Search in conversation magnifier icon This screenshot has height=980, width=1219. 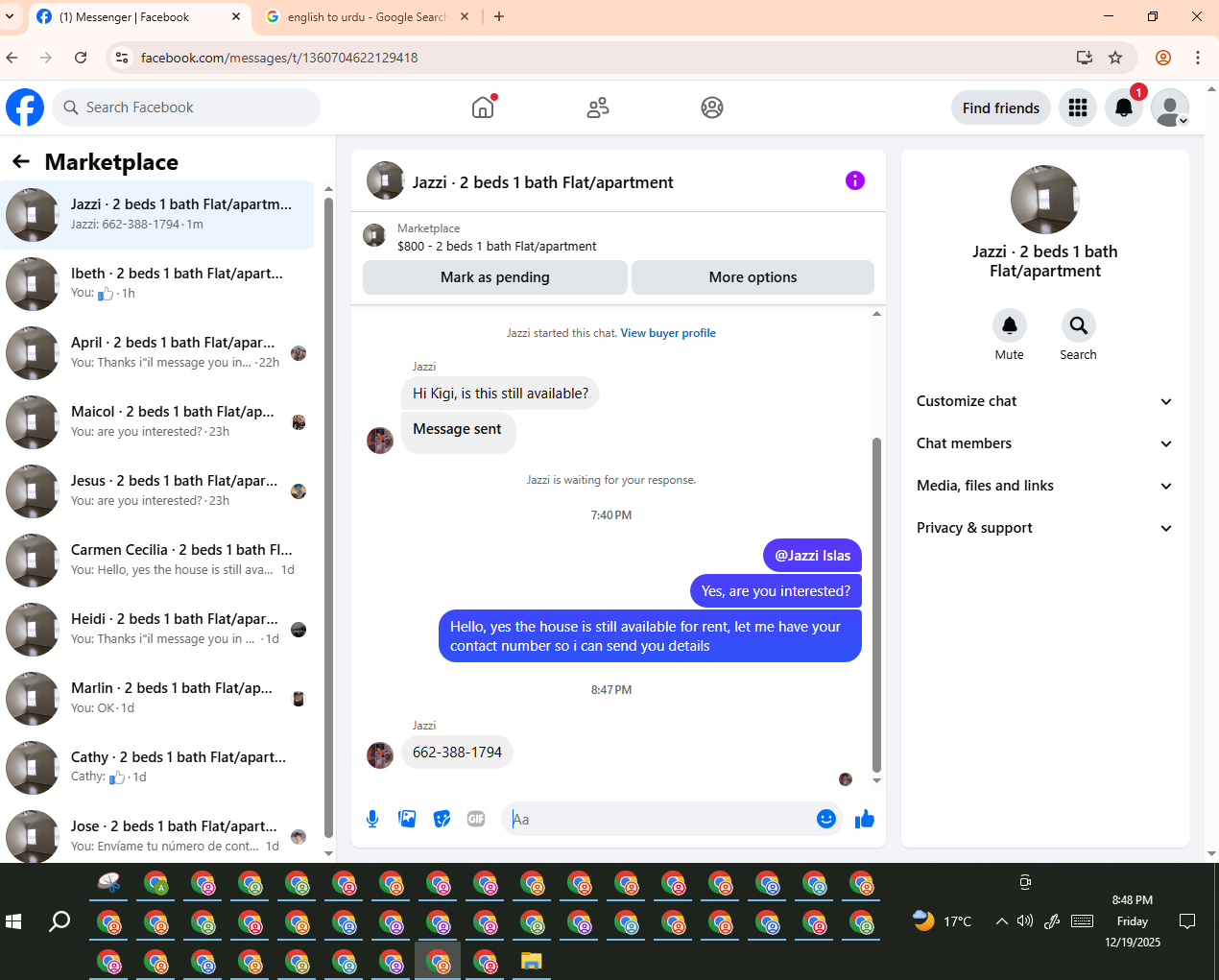coord(1079,325)
